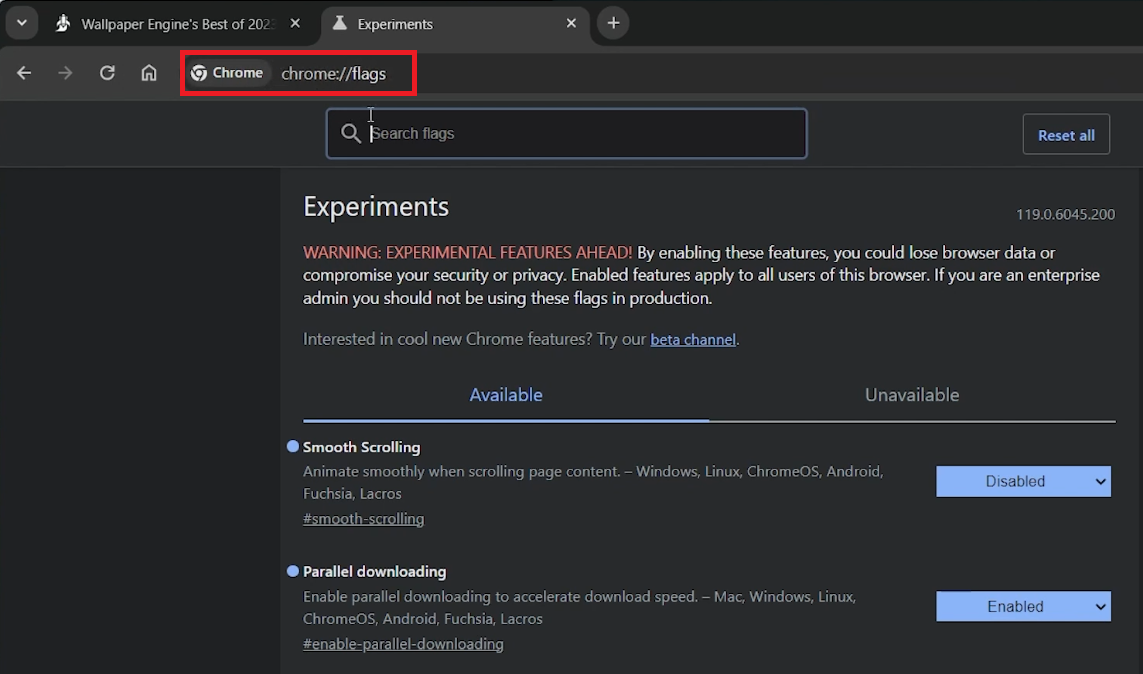1143x674 pixels.
Task: Click the Smooth Scrolling flag title
Action: click(362, 447)
